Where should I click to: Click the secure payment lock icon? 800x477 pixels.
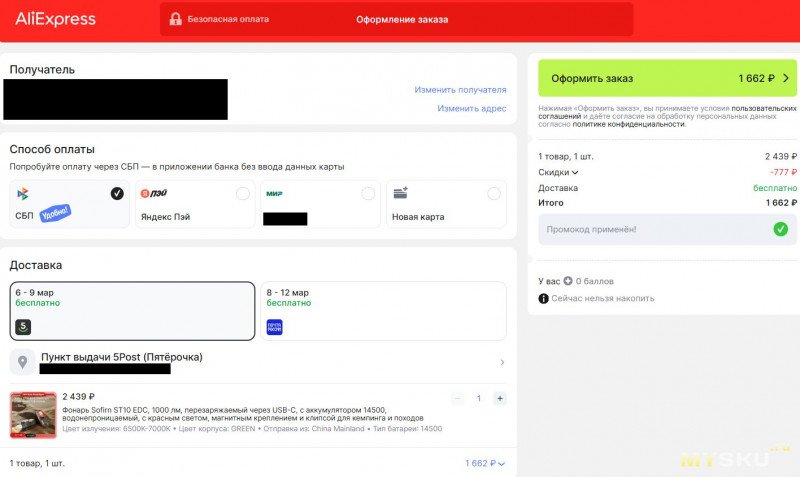tap(176, 19)
